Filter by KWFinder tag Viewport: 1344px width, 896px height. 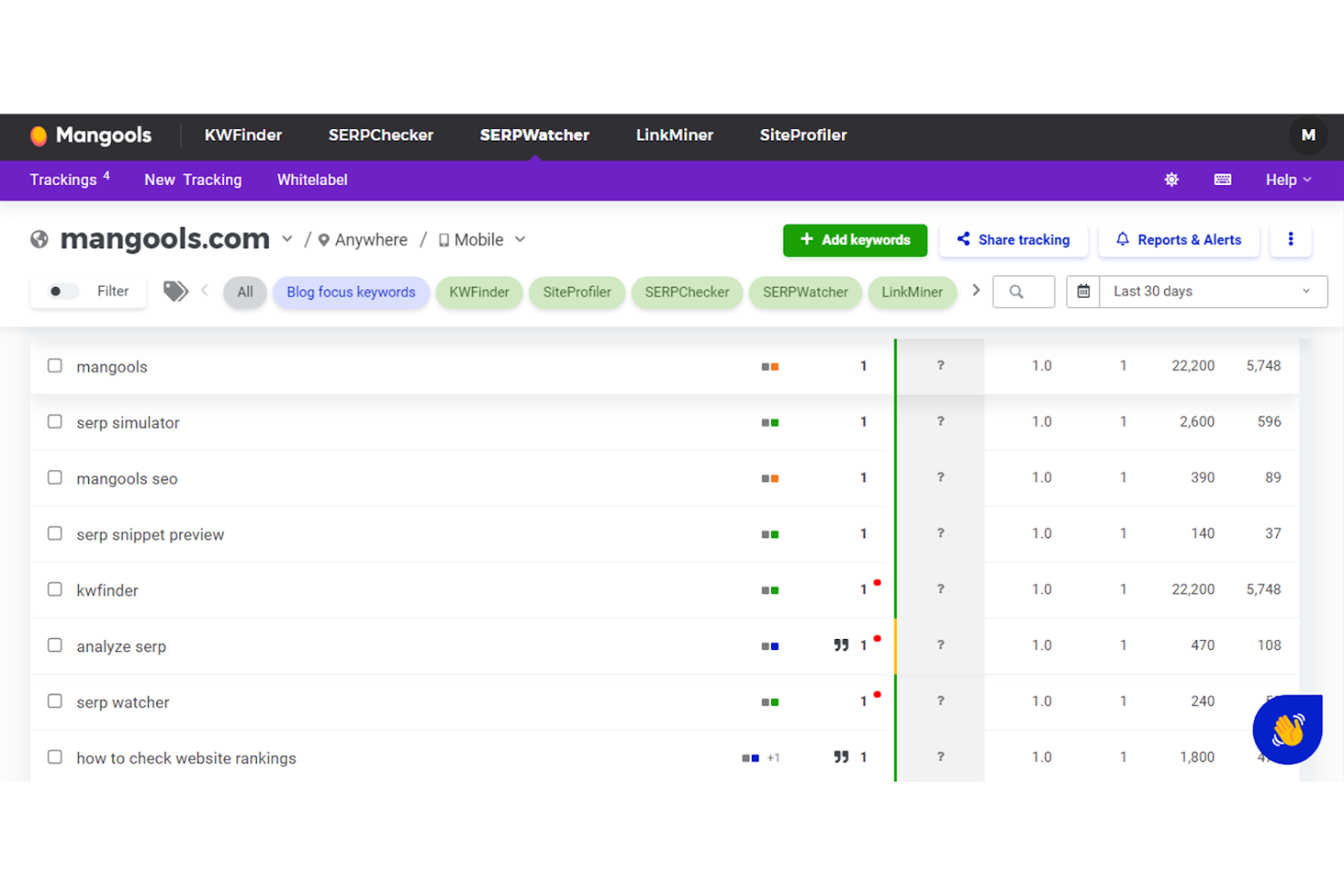pyautogui.click(x=479, y=292)
